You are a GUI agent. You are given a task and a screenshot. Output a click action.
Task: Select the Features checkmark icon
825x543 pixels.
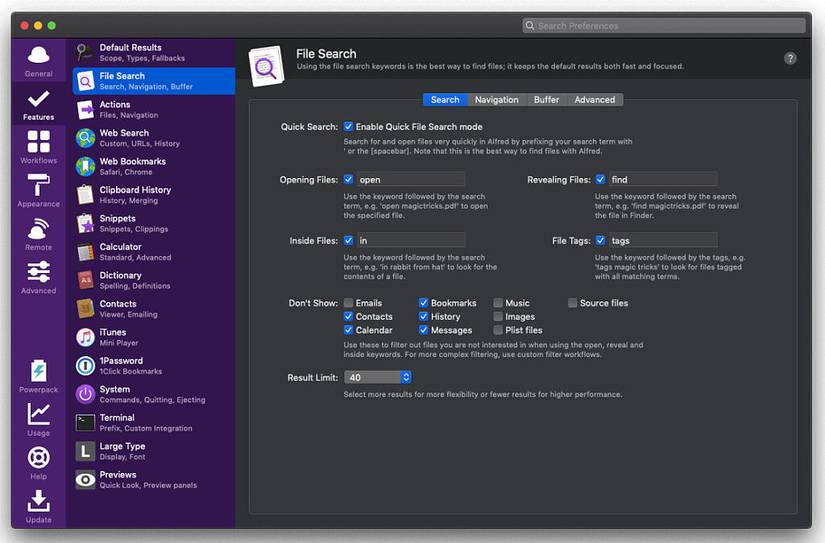point(38,98)
